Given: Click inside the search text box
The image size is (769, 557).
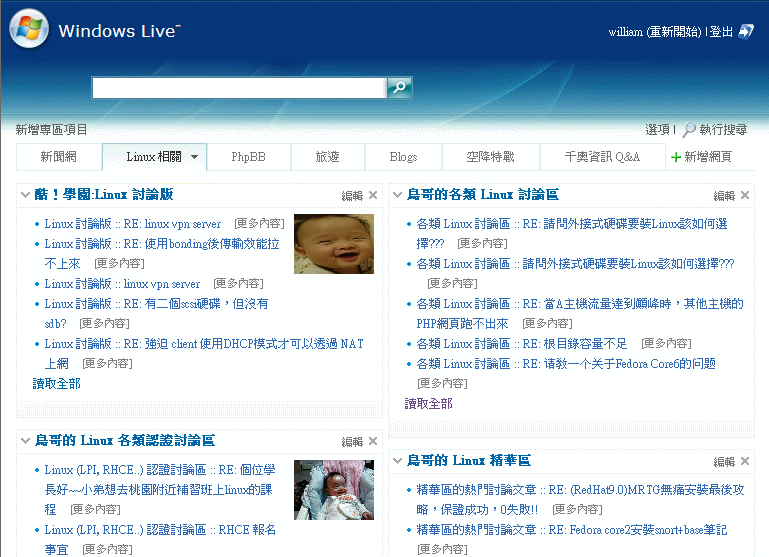Looking at the screenshot, I should 239,88.
